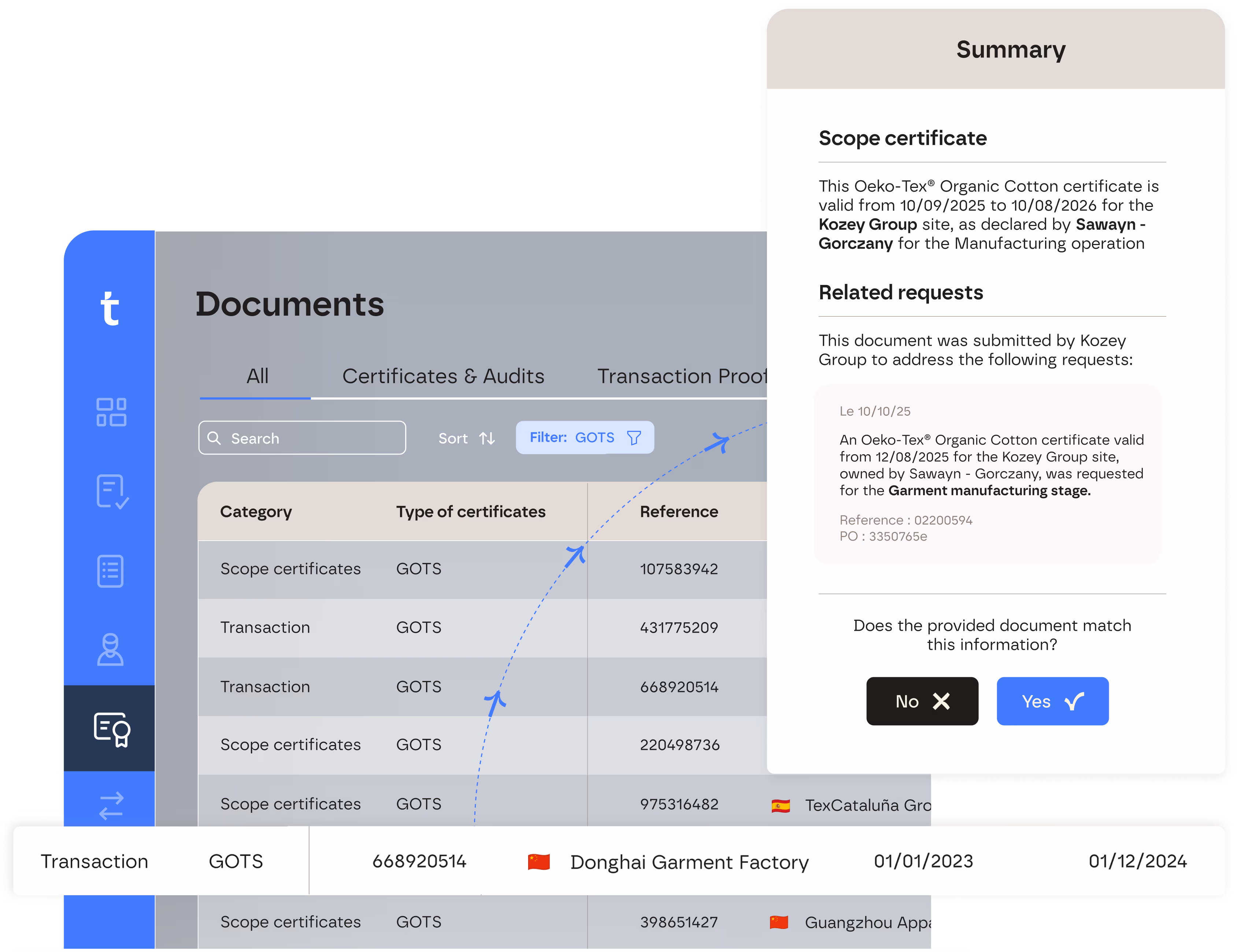This screenshot has height=952, width=1237.
Task: Open the orders list sidebar icon
Action: coord(111,572)
